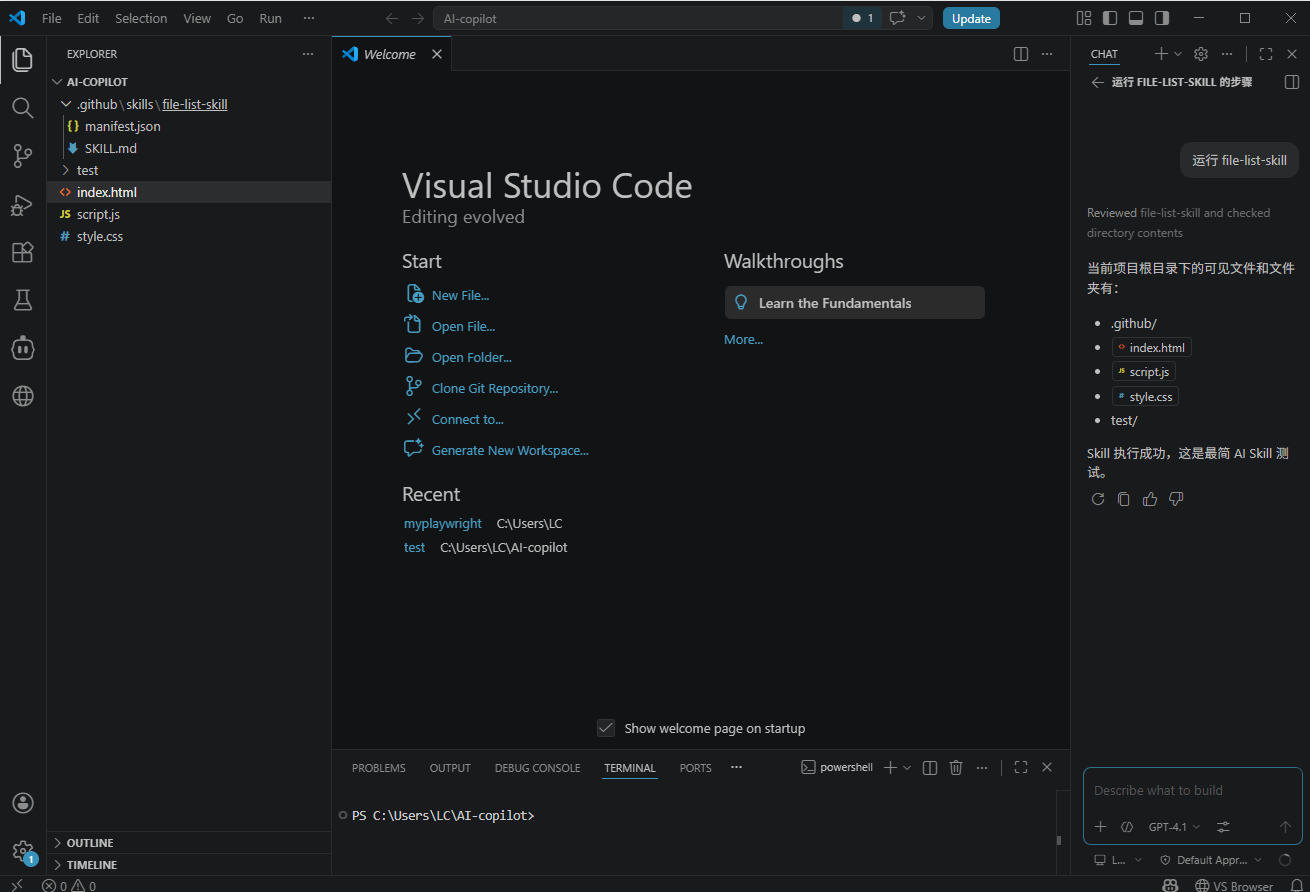Viewport: 1310px width, 892px height.
Task: Add context with plus icon in chat input
Action: click(x=1100, y=827)
